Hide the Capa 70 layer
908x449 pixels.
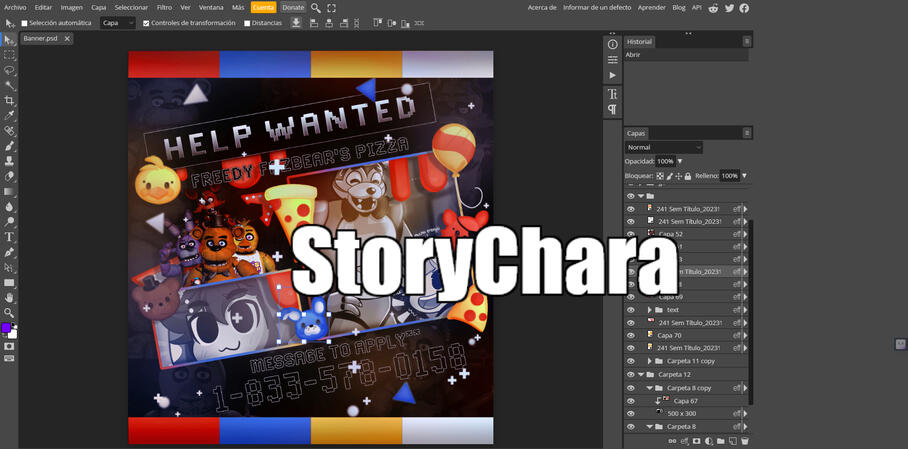point(630,335)
